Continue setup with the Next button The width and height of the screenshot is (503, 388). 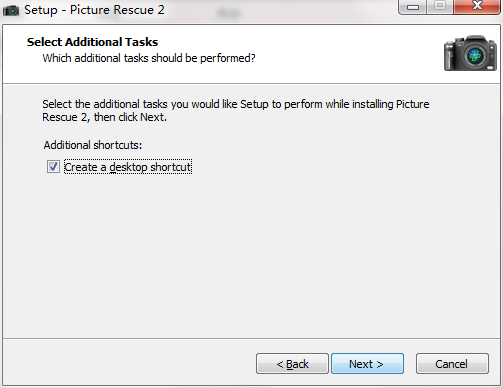pyautogui.click(x=367, y=364)
